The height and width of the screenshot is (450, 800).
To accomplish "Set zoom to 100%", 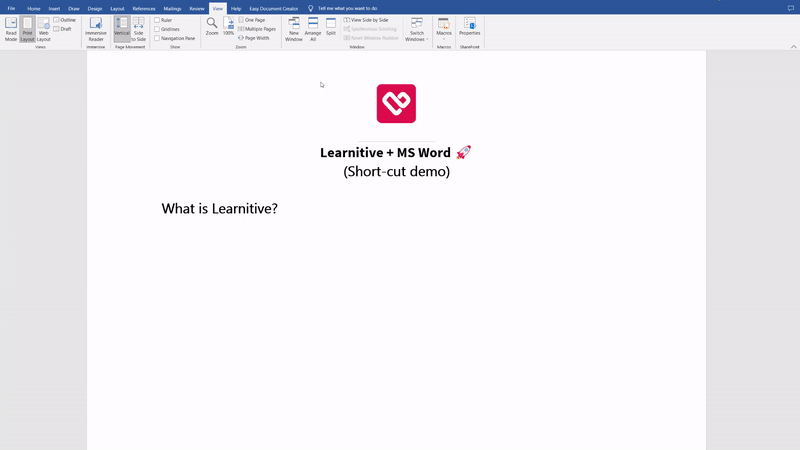I will (x=228, y=27).
